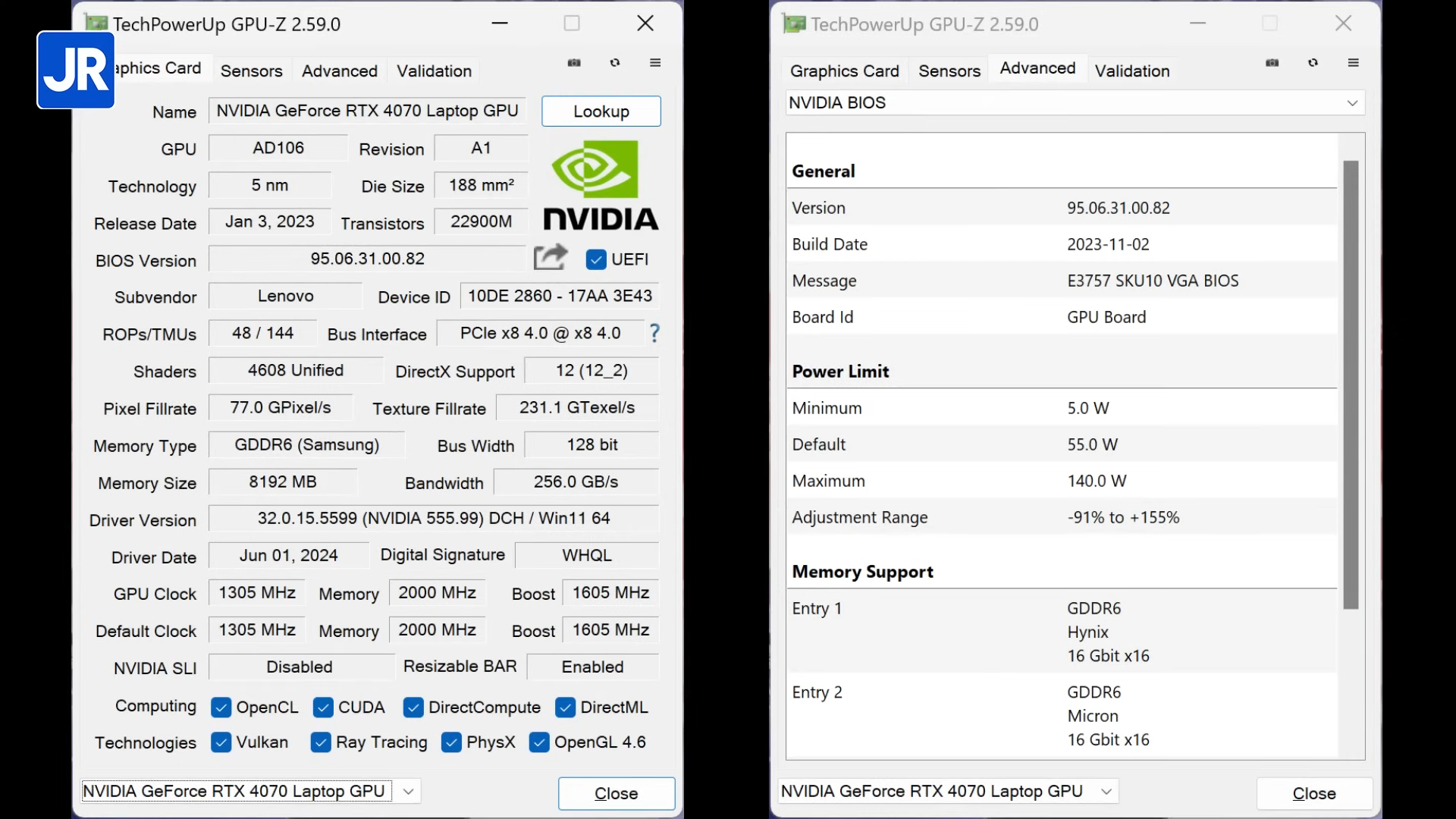Screen dimensions: 1456x819
Task: Toggle the DirectCompute checkbox
Action: coord(413,708)
